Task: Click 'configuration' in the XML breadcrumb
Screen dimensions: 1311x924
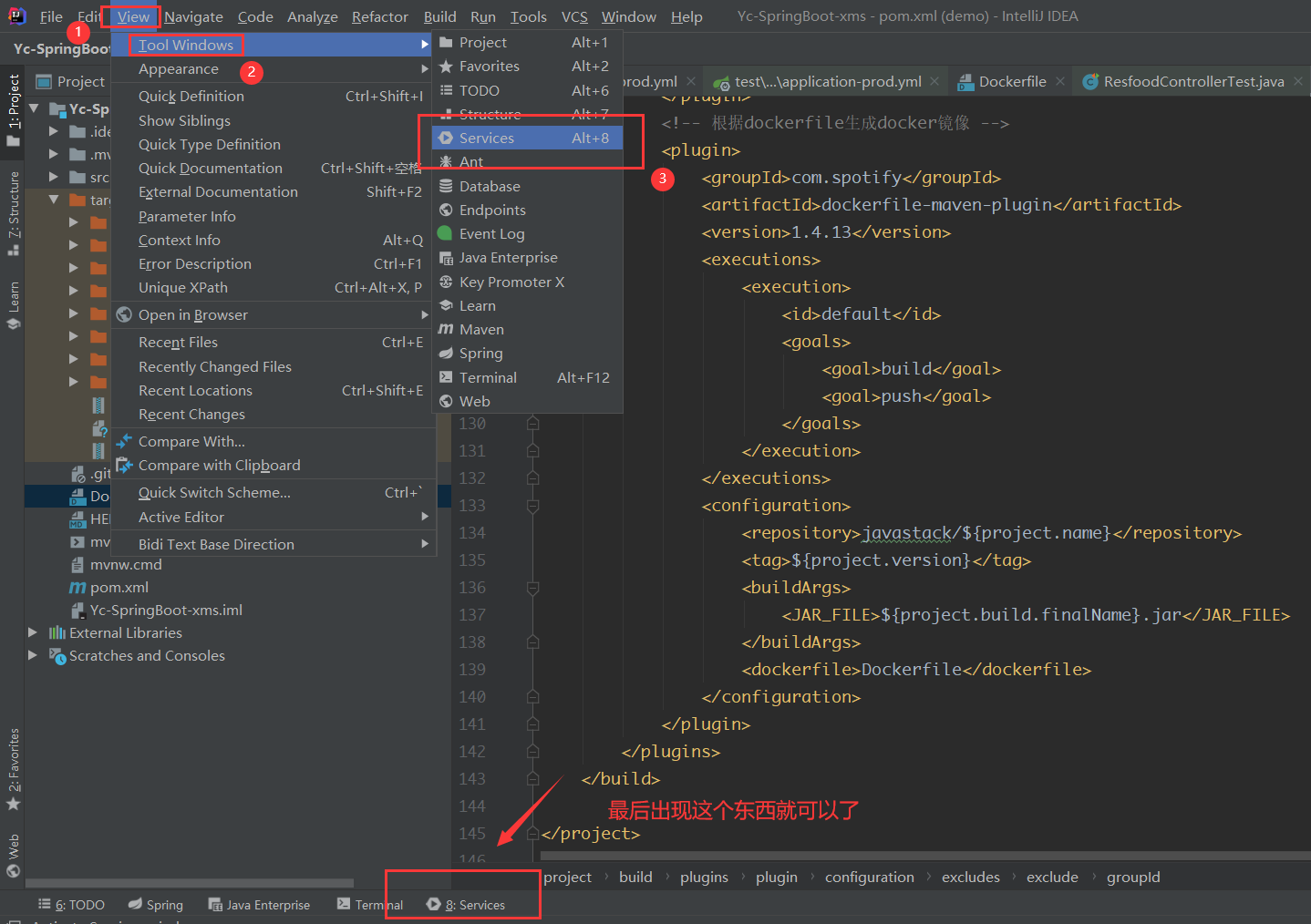Action: (x=869, y=877)
